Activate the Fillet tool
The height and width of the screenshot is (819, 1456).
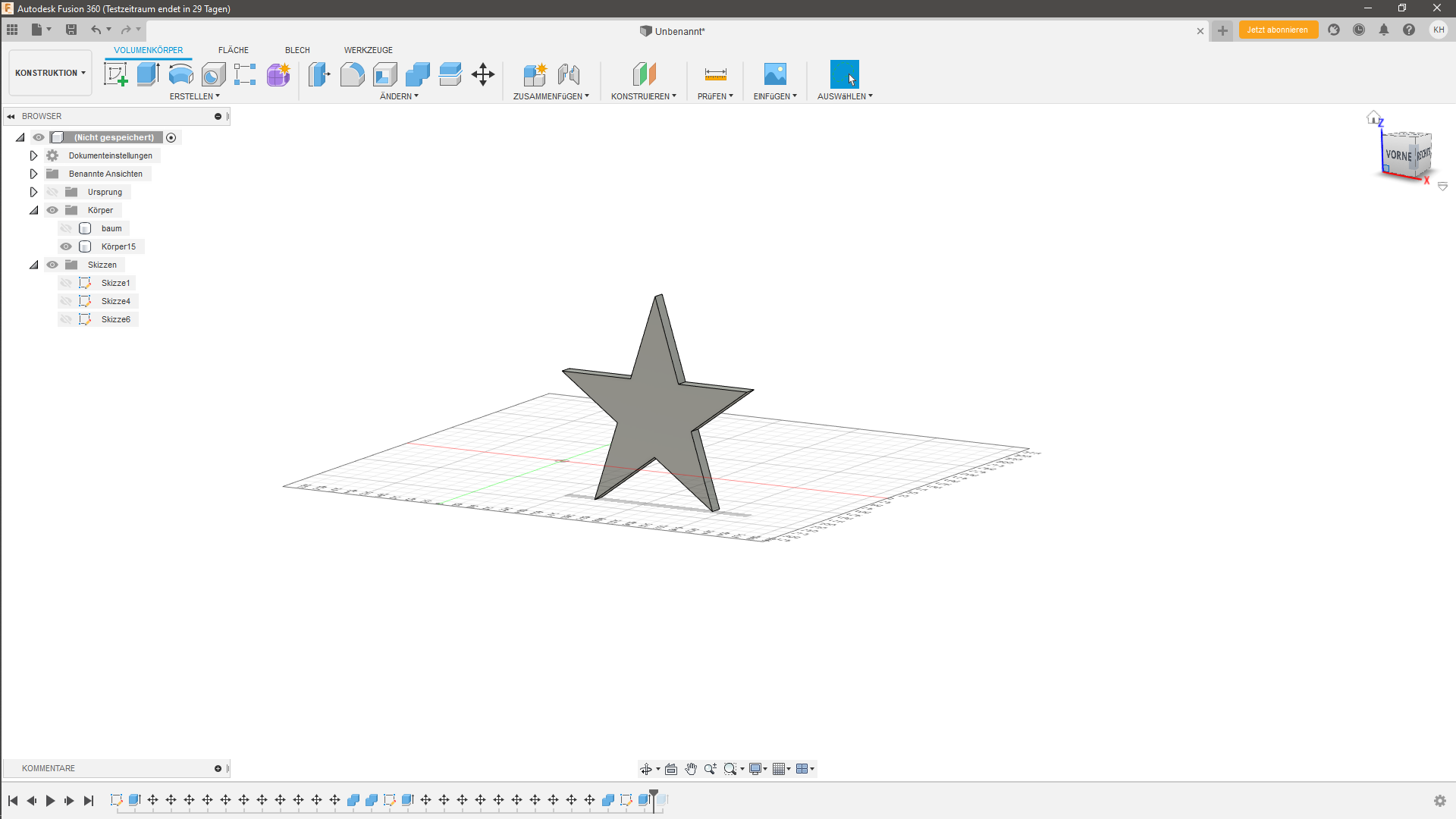tap(352, 74)
